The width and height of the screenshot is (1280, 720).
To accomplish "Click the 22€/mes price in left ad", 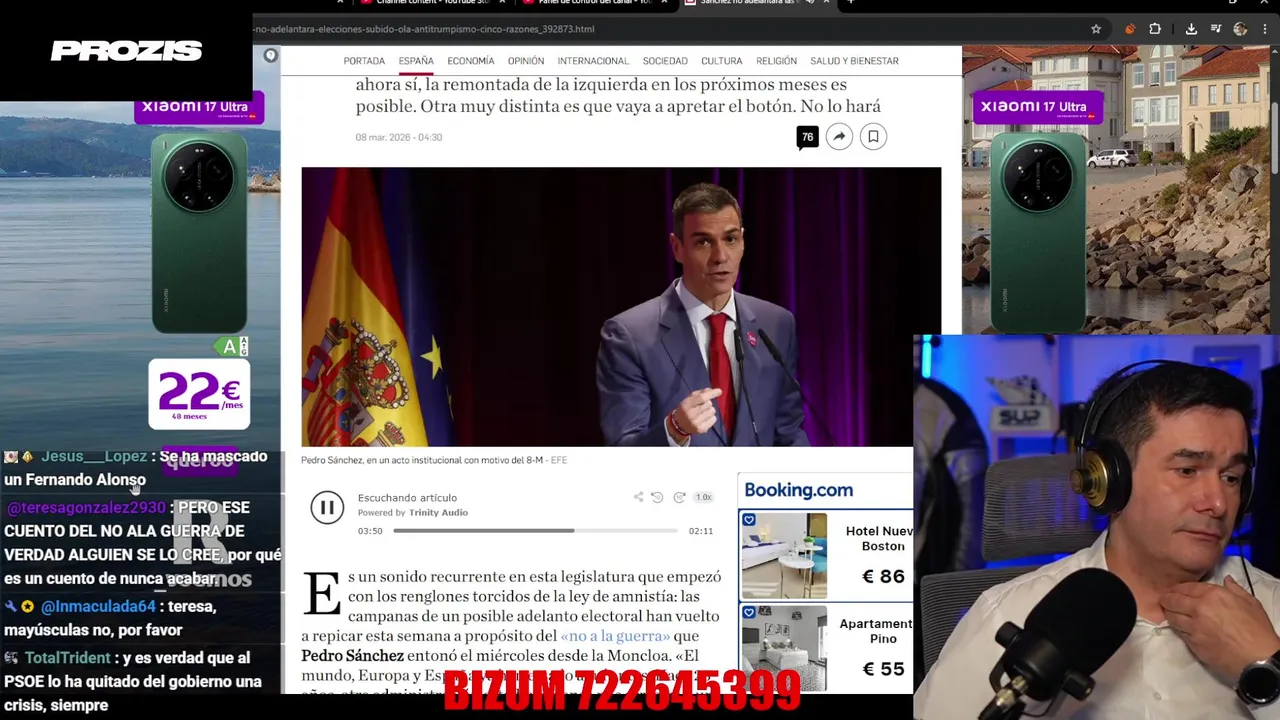I will (x=199, y=395).
